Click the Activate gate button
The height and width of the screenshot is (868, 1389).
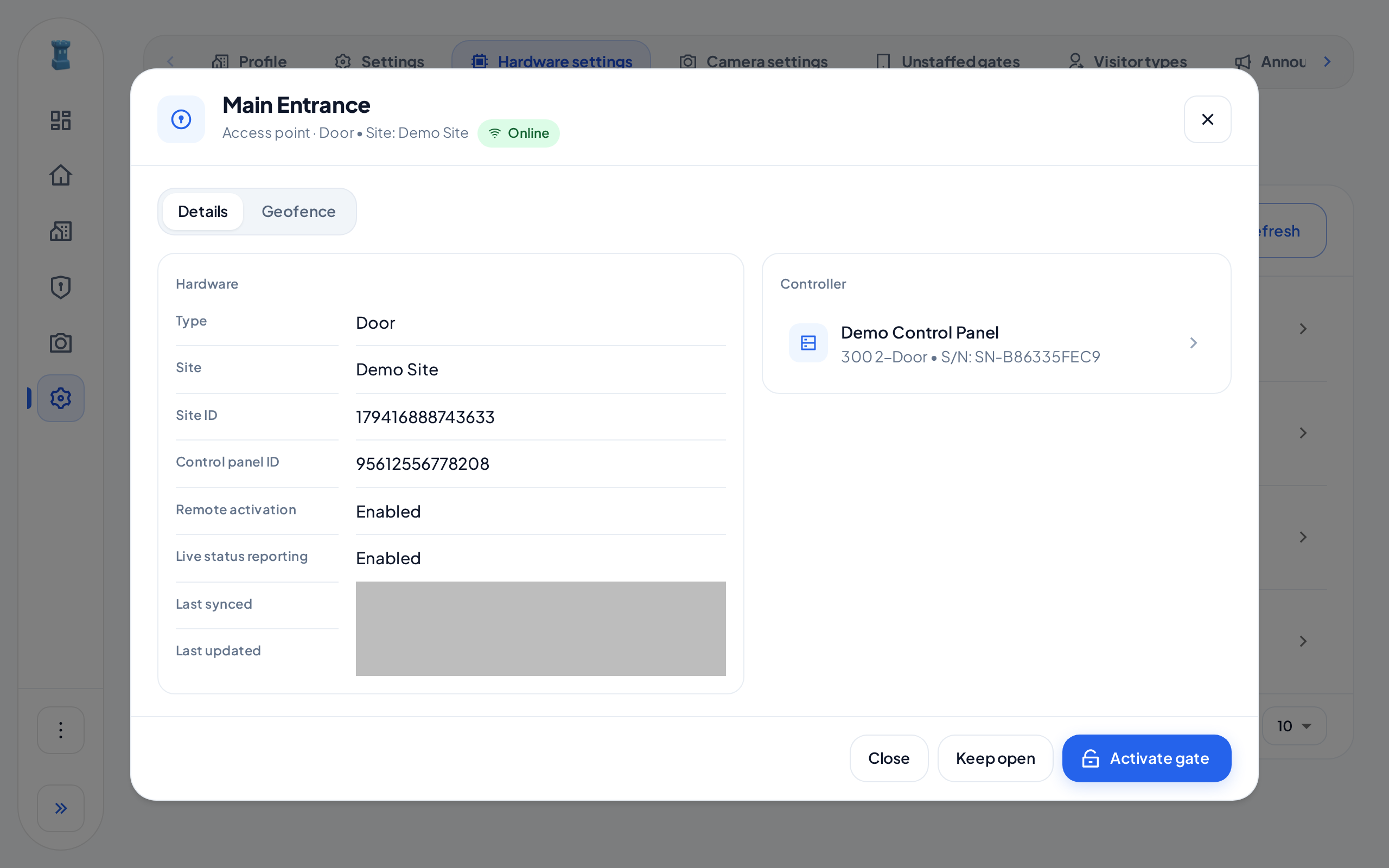click(1146, 758)
